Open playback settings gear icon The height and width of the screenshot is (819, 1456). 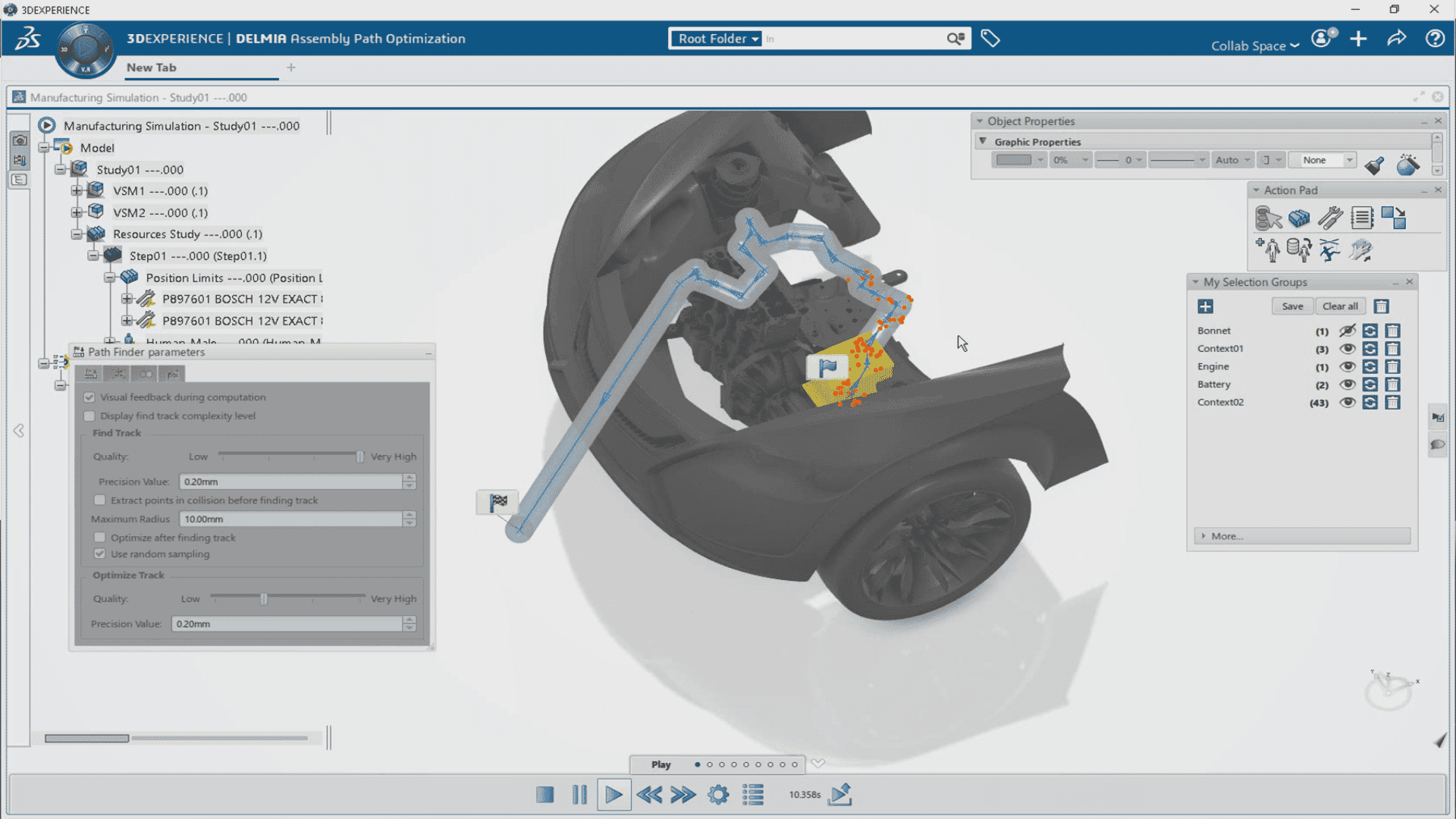point(717,795)
